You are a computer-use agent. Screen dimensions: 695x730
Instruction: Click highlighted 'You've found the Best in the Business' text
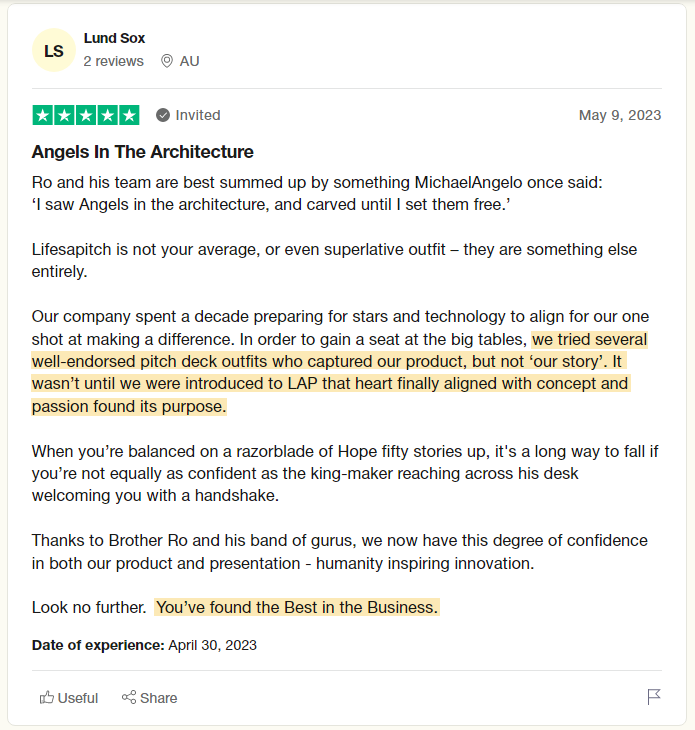[297, 607]
